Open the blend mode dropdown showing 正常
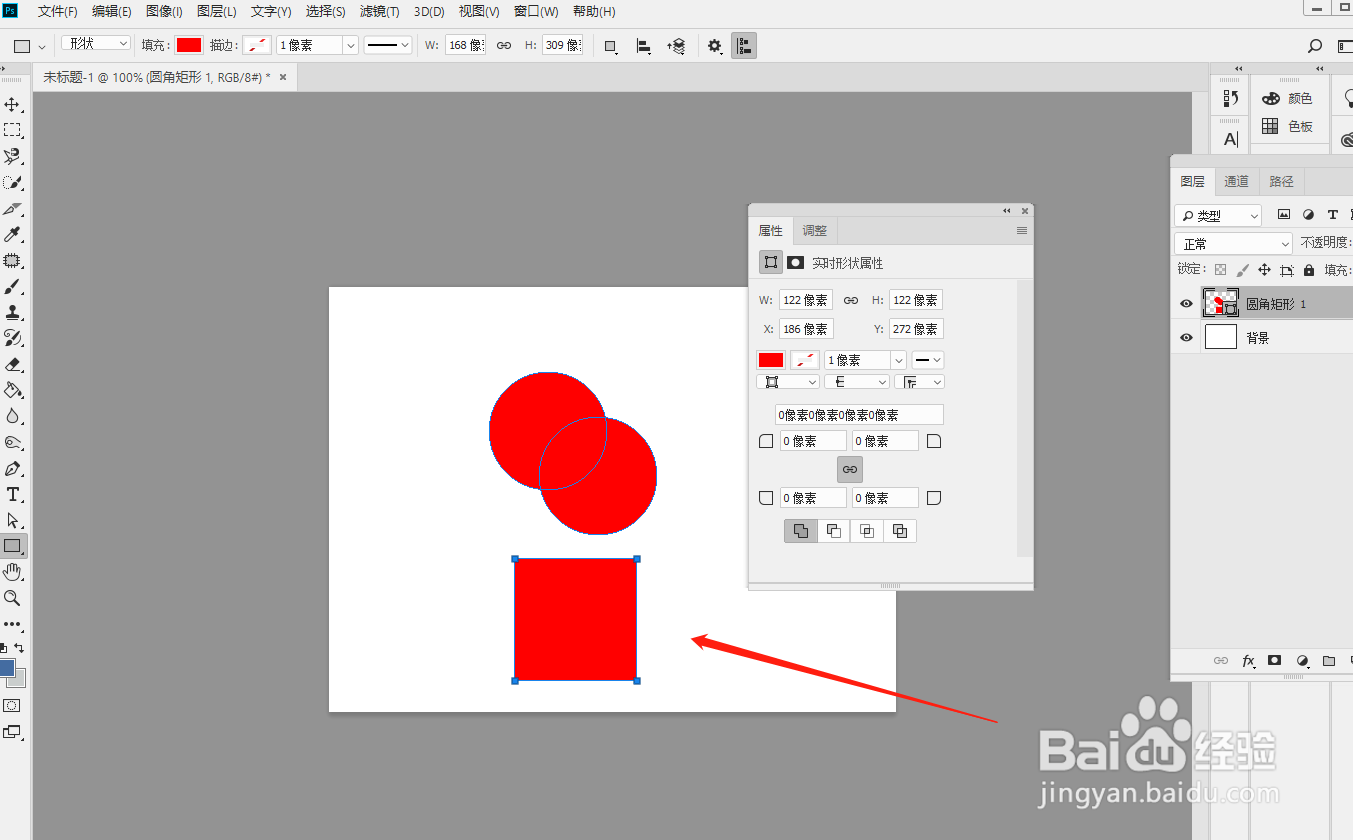 [1233, 243]
